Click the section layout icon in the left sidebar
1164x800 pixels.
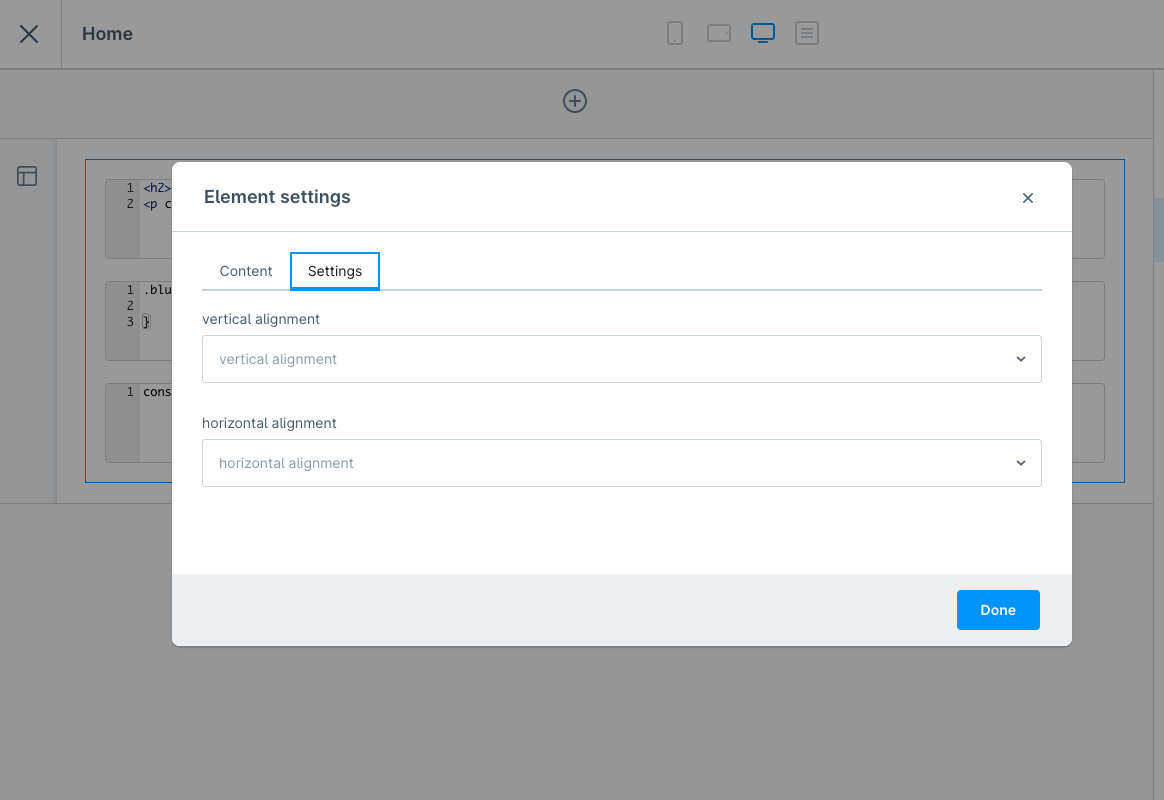click(x=27, y=177)
